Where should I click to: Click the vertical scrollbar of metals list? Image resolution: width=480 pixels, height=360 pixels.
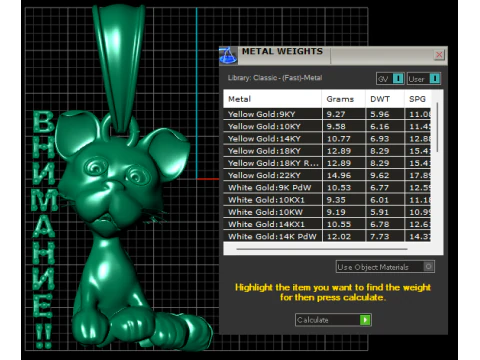point(437,128)
